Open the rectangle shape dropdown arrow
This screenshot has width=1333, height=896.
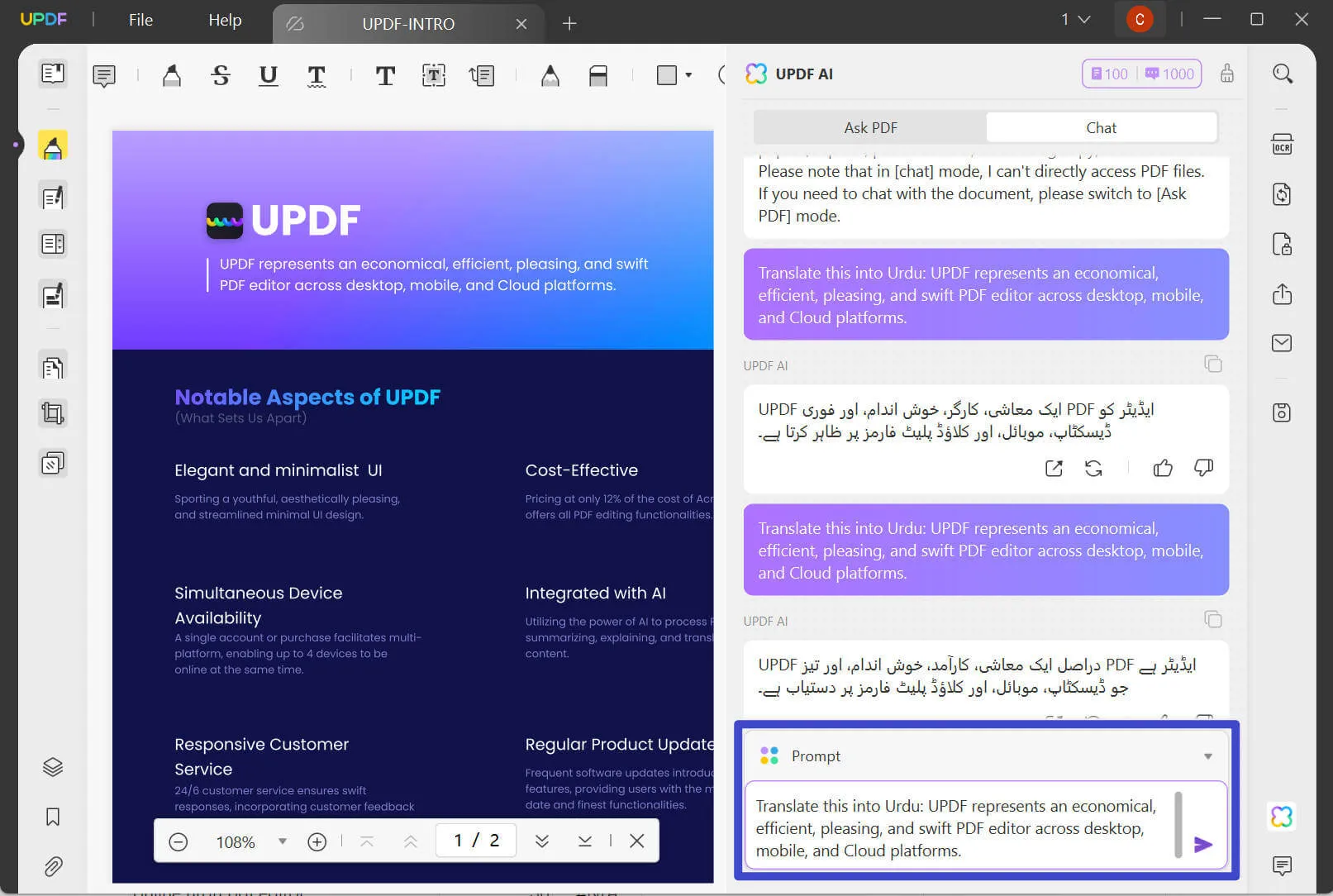pos(688,75)
